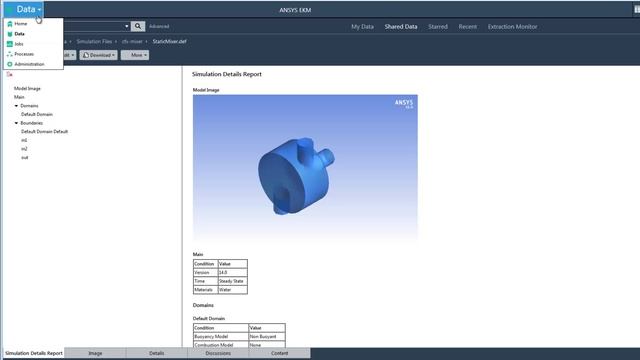Image resolution: width=640 pixels, height=360 pixels.
Task: Click StaticMixer.def in the breadcrumb
Action: point(169,41)
